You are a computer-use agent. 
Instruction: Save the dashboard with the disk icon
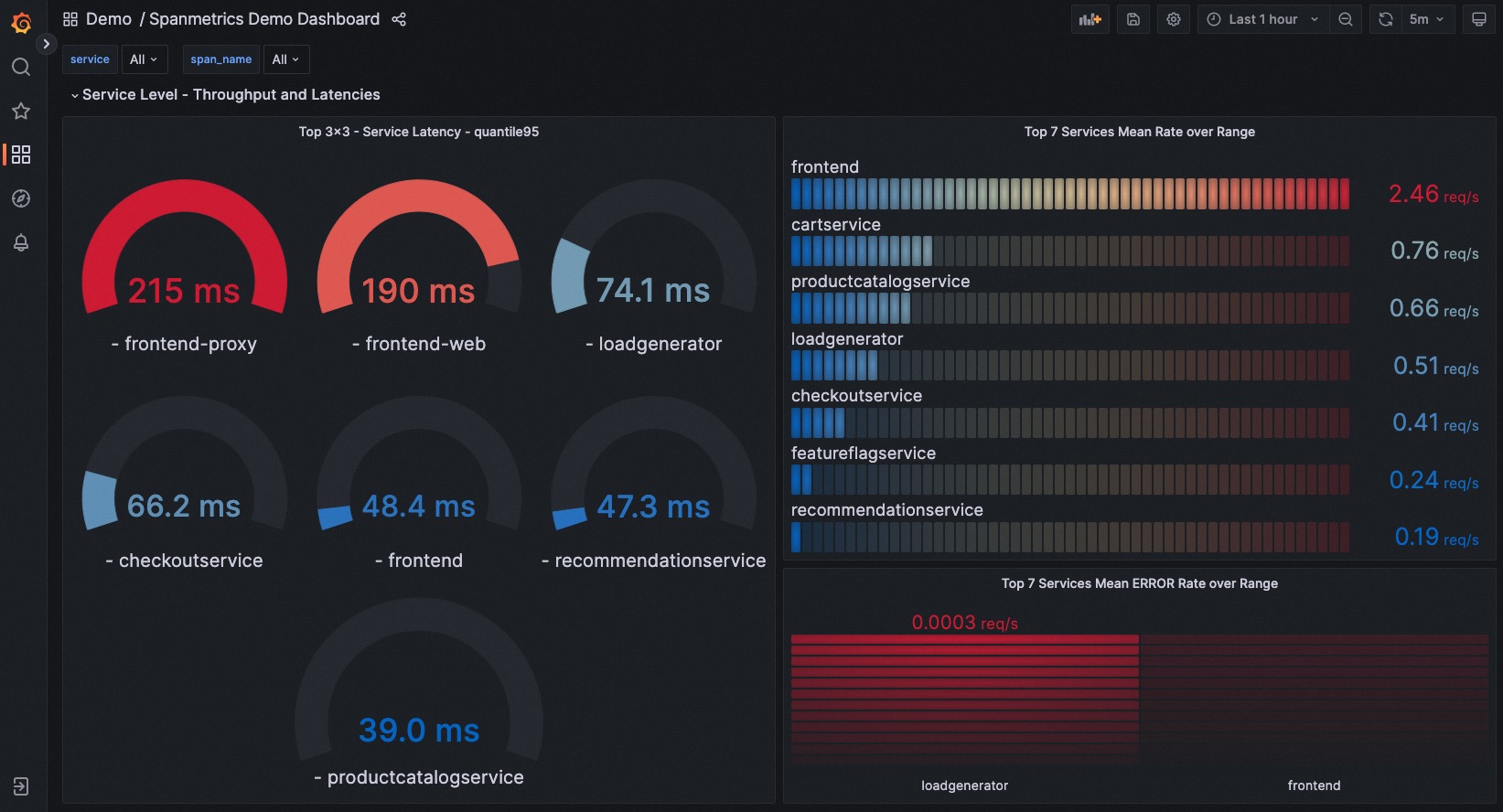pyautogui.click(x=1133, y=19)
